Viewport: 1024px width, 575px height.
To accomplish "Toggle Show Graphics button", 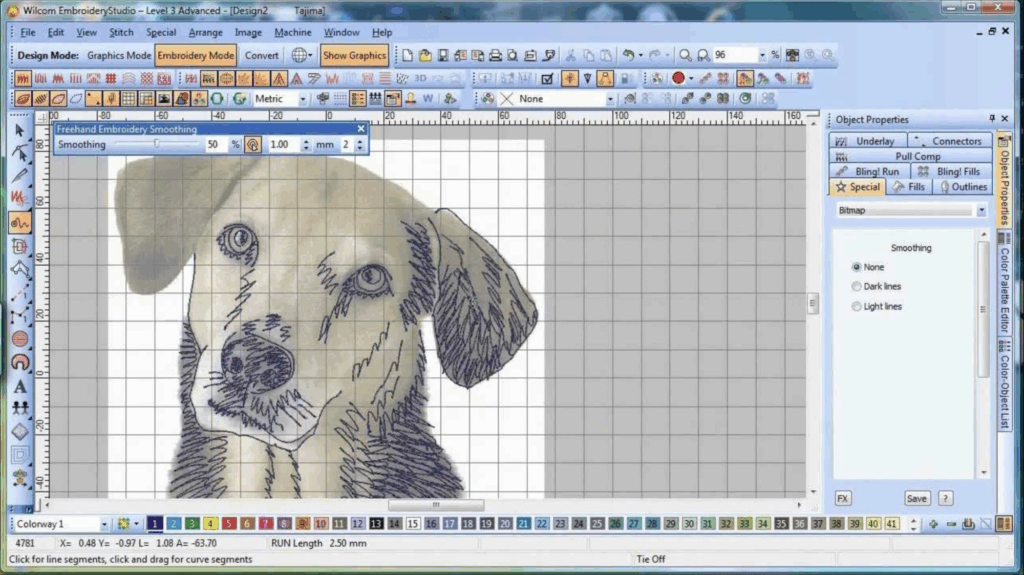I will 354,56.
